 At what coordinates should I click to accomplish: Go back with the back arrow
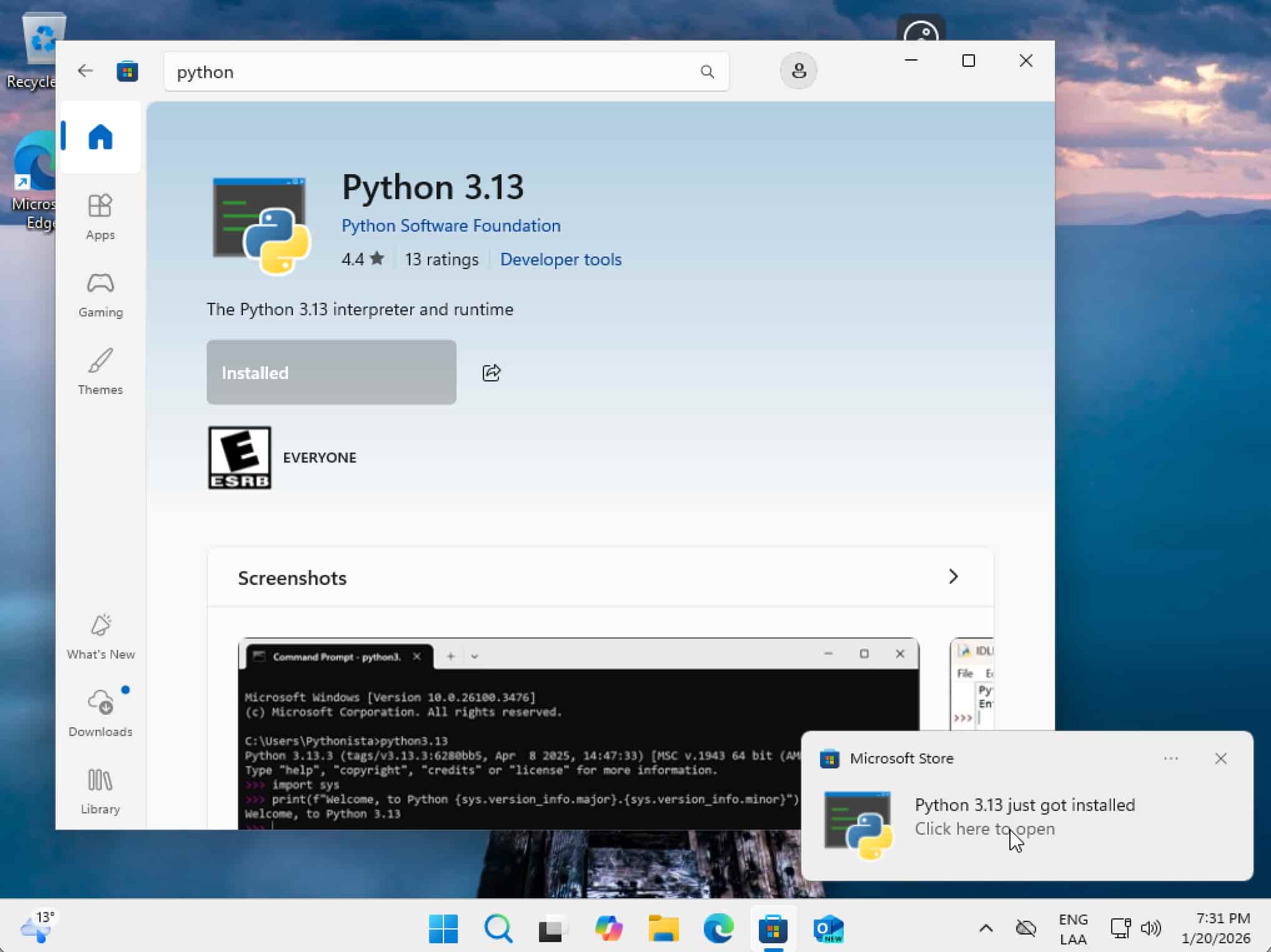click(x=85, y=71)
